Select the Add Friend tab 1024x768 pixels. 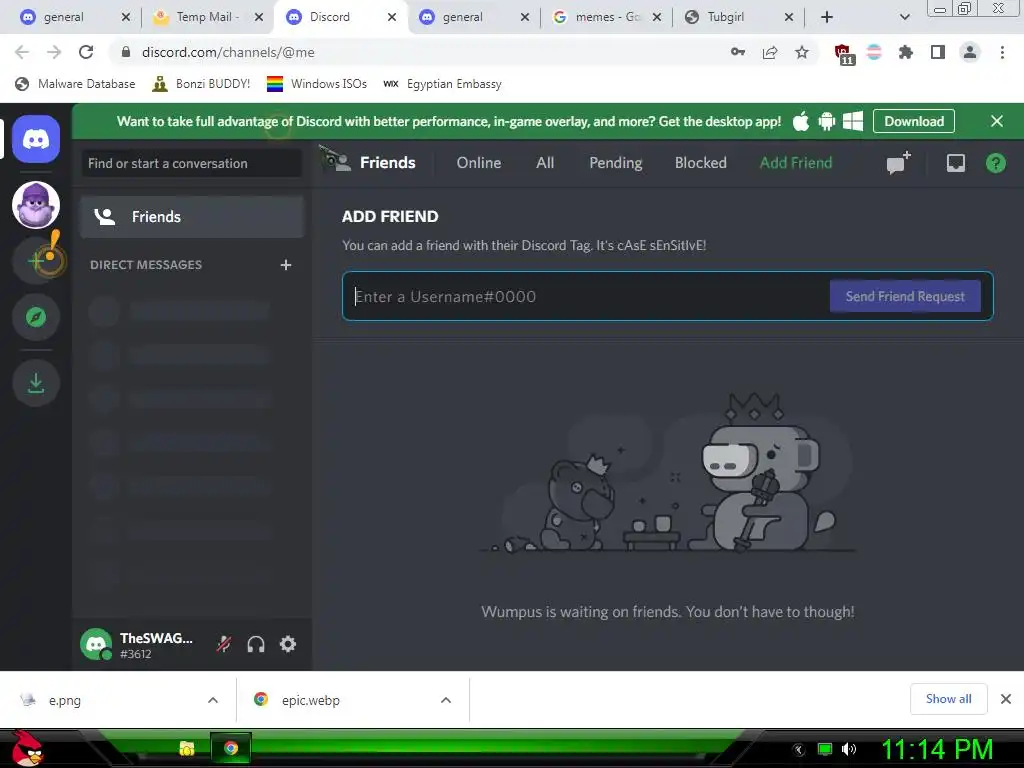(796, 163)
